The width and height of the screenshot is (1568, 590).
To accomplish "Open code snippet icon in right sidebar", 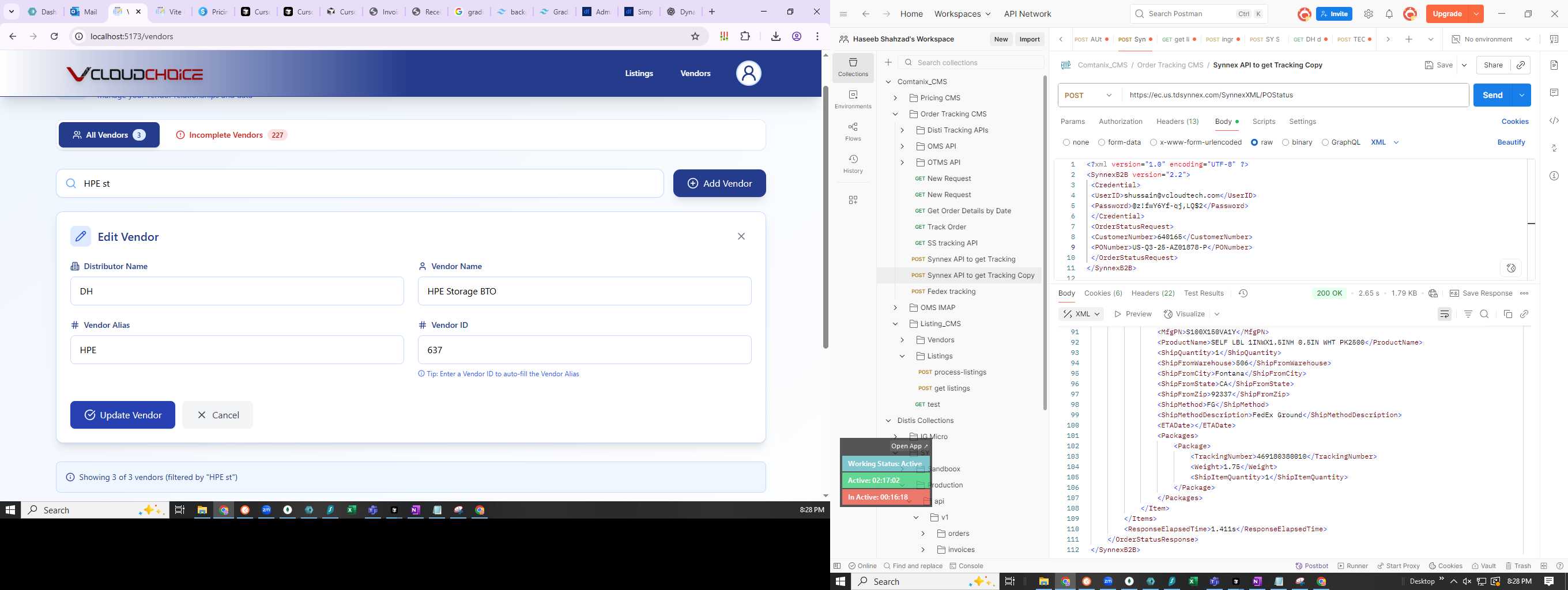I will (x=1554, y=120).
